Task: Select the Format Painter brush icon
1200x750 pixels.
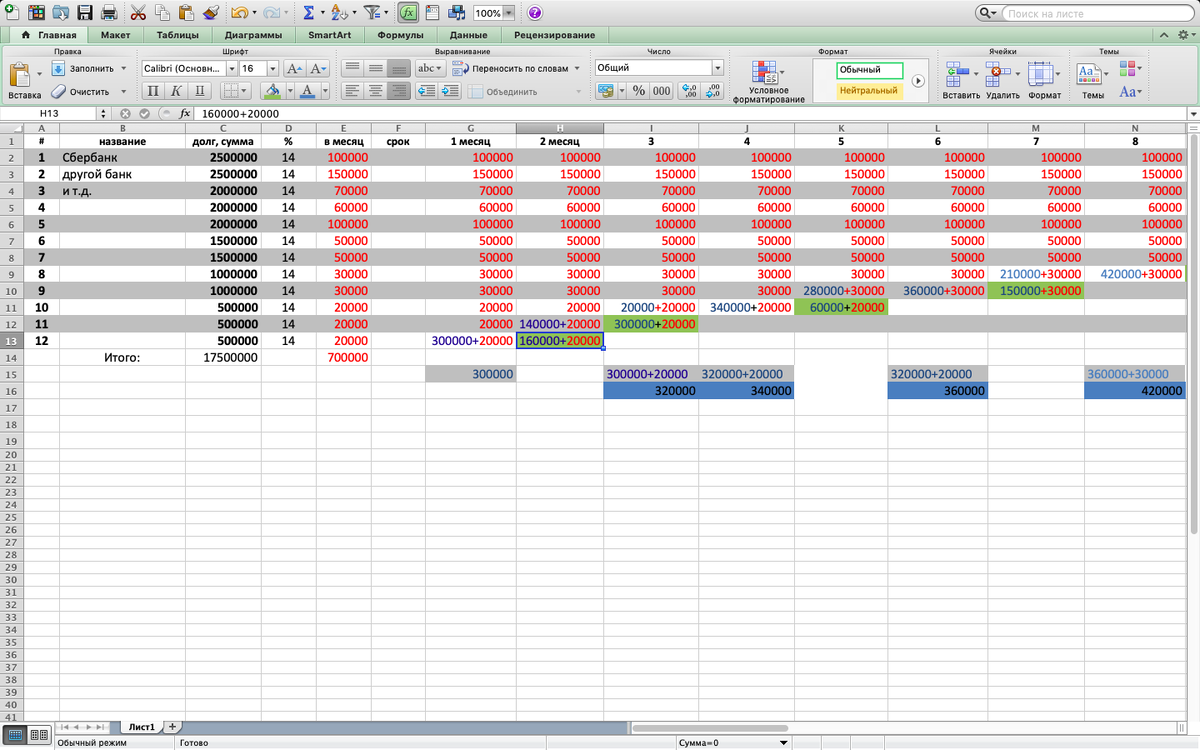Action: (x=210, y=13)
